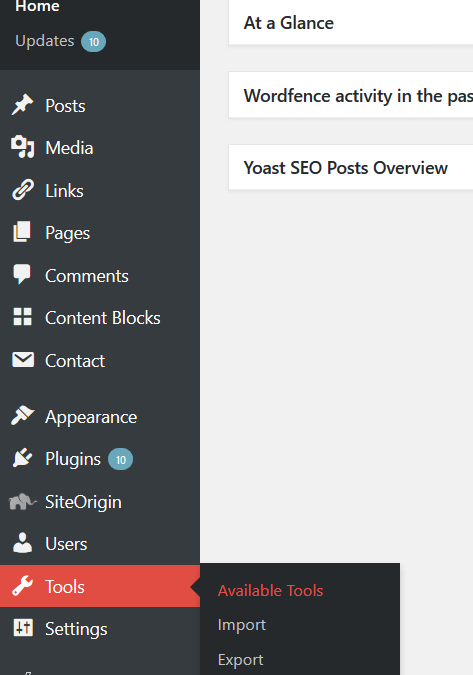Click the Pages document icon
The image size is (473, 675).
tap(22, 232)
